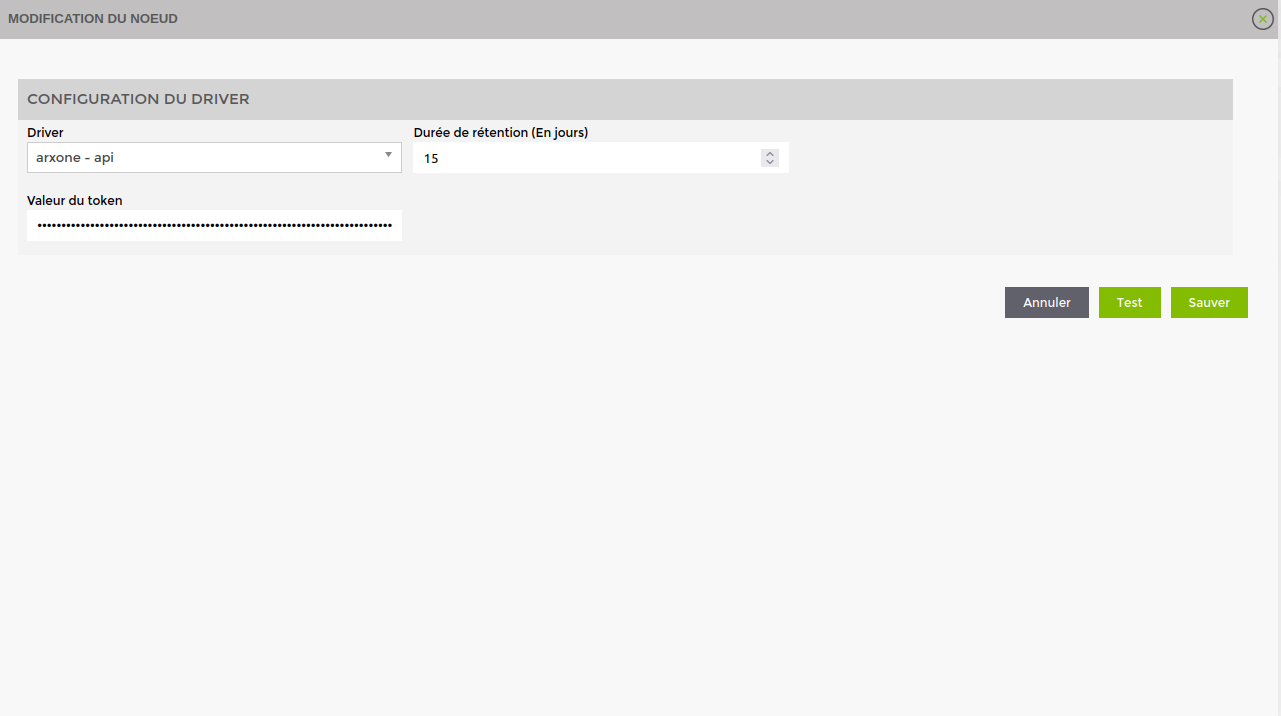1281x716 pixels.
Task: Close the Modification du noeud dialog
Action: coord(1262,19)
